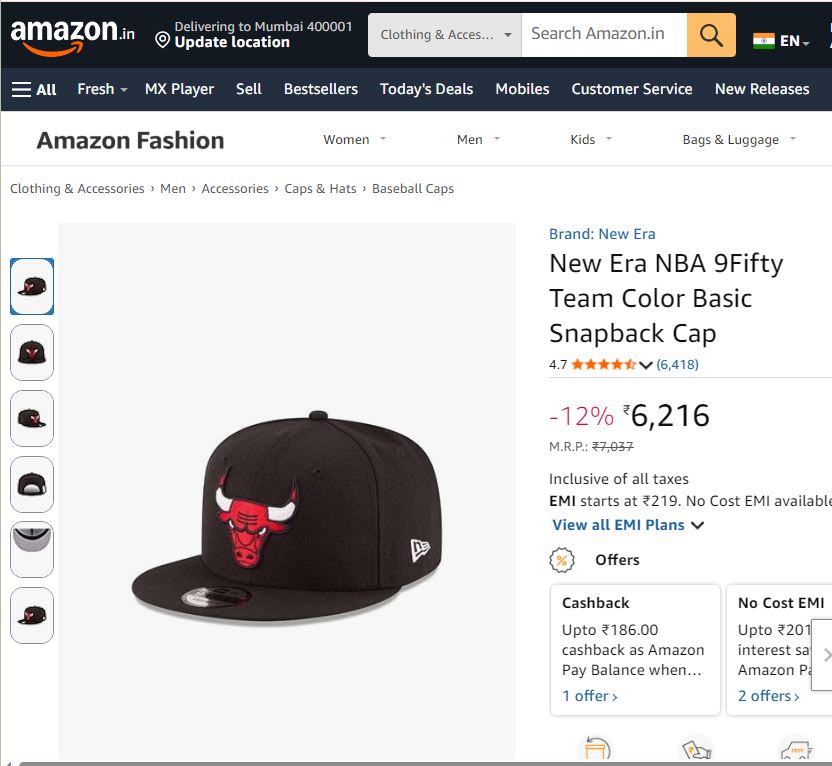
Task: Click the Offers percent badge icon
Action: (x=561, y=560)
